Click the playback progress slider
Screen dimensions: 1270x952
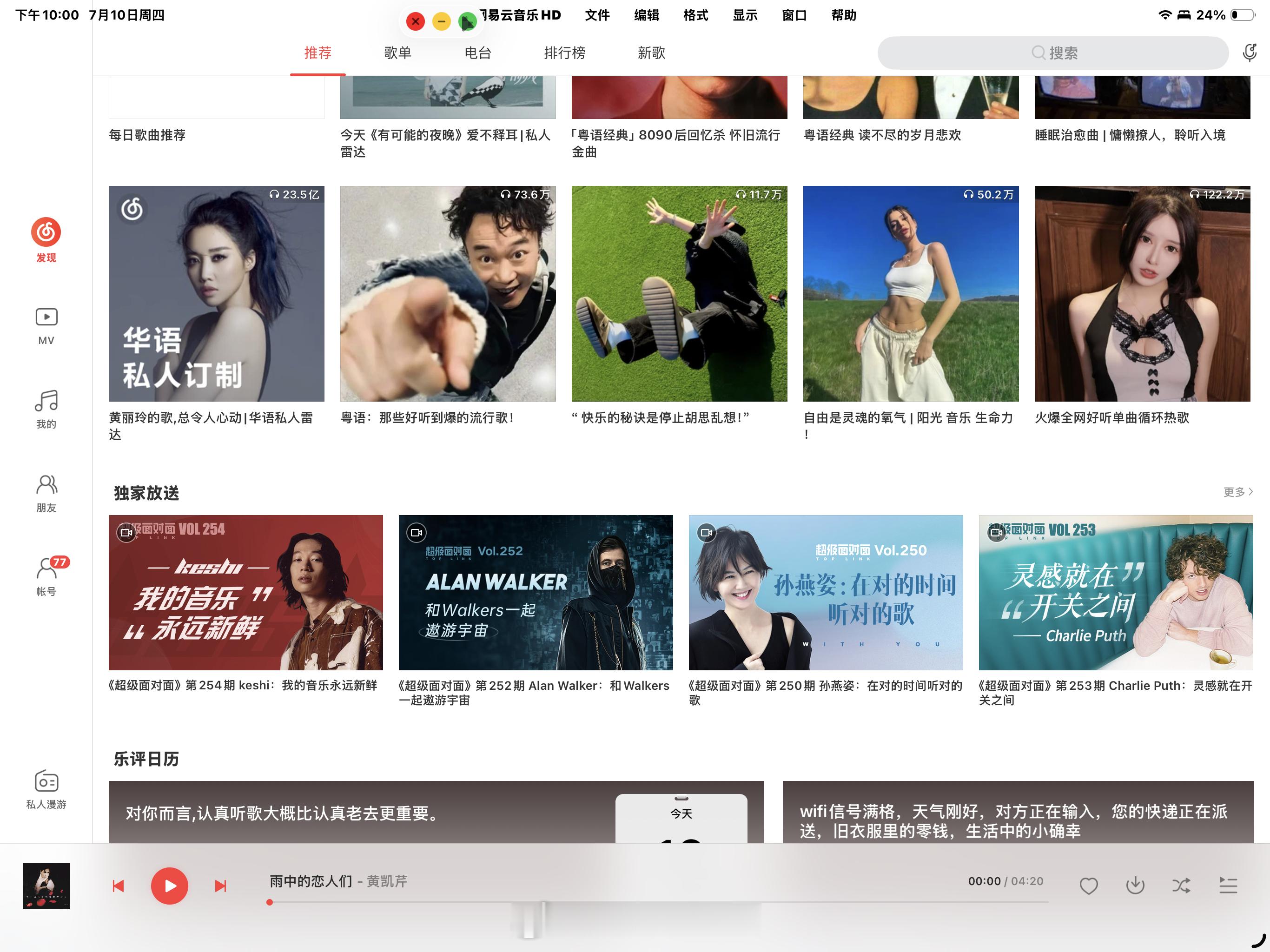pyautogui.click(x=659, y=902)
